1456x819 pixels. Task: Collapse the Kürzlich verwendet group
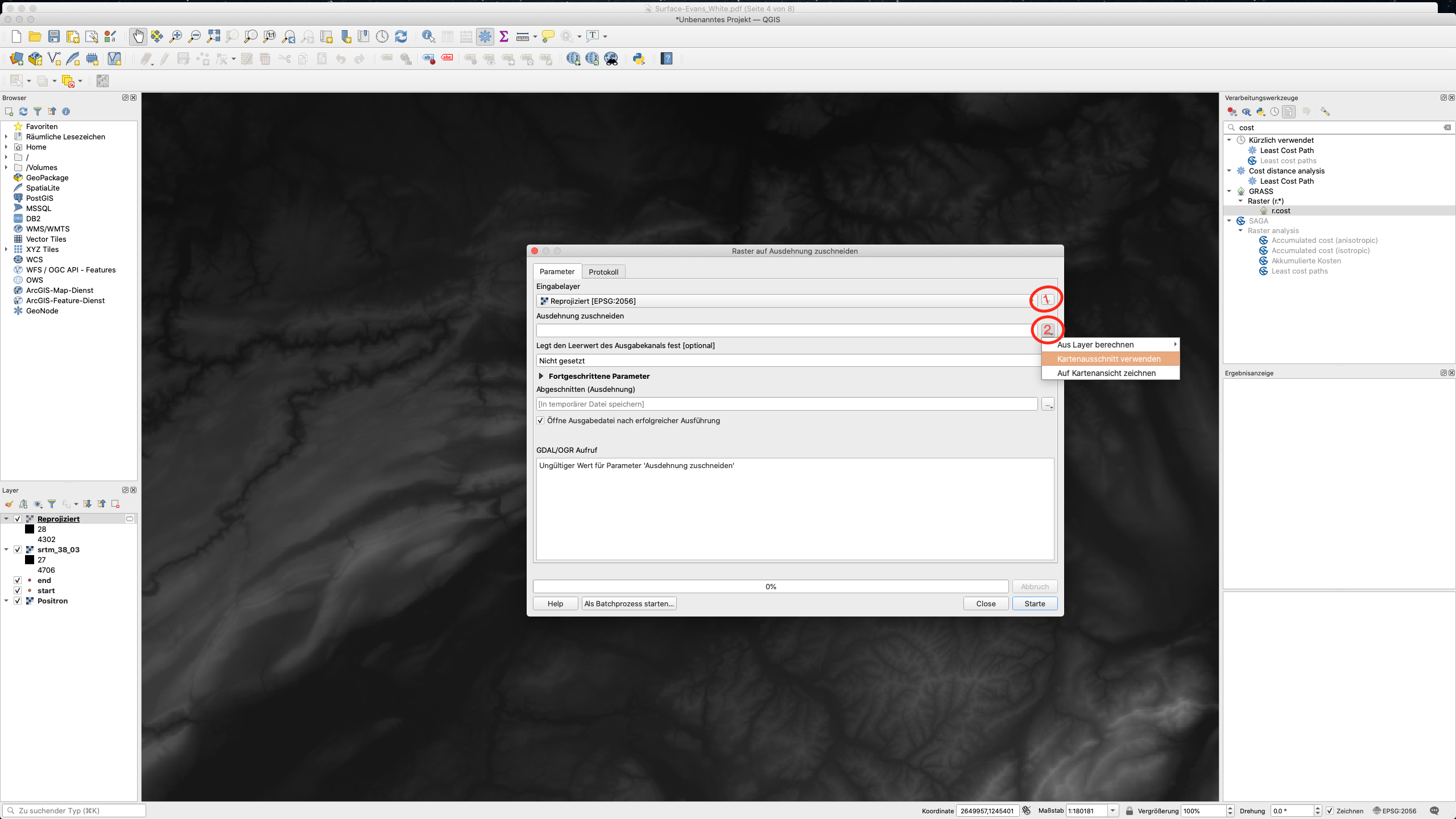click(x=1229, y=140)
